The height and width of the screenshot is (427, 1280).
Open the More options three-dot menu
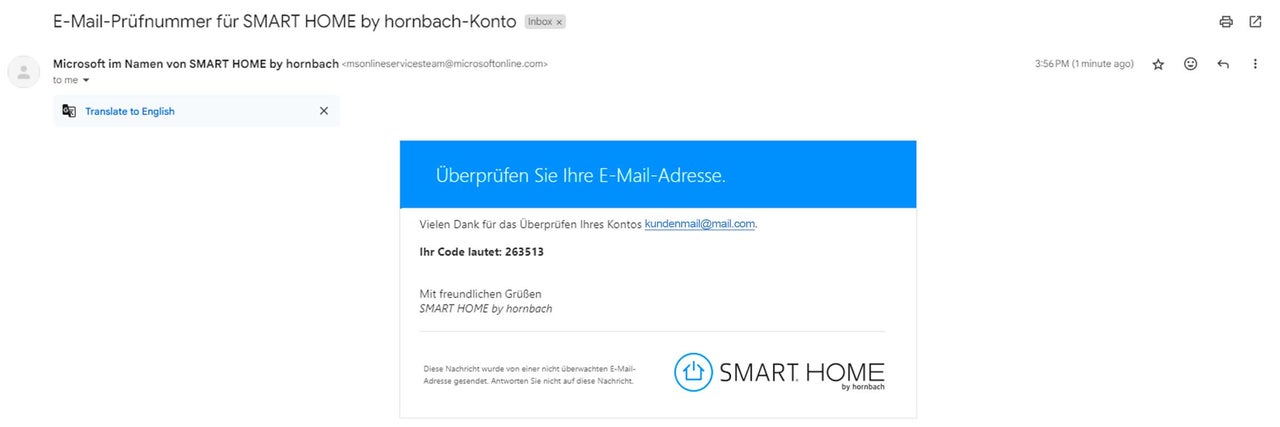[x=1255, y=64]
